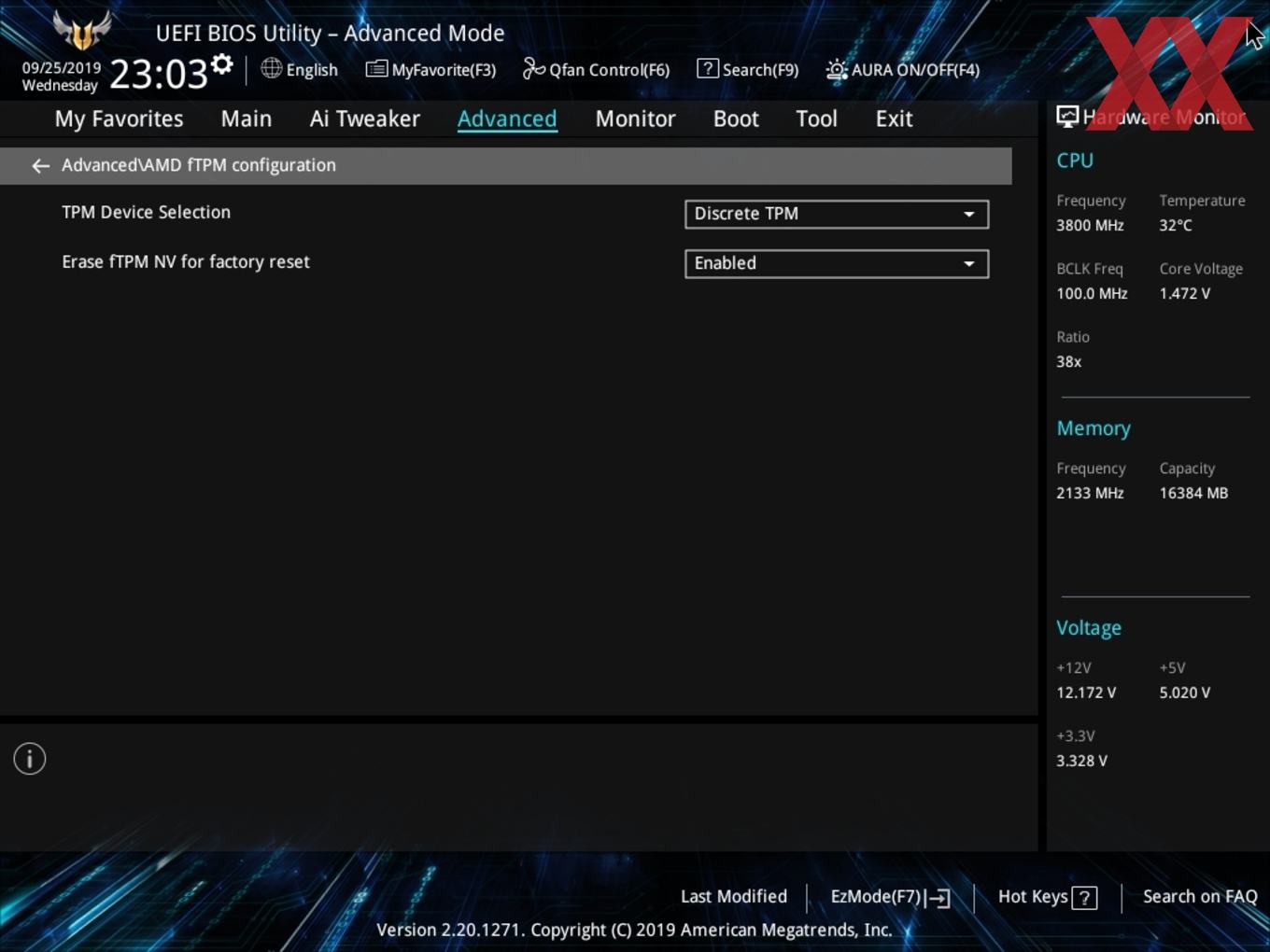Select English language option
Screen dimensions: 1270x952
point(312,69)
